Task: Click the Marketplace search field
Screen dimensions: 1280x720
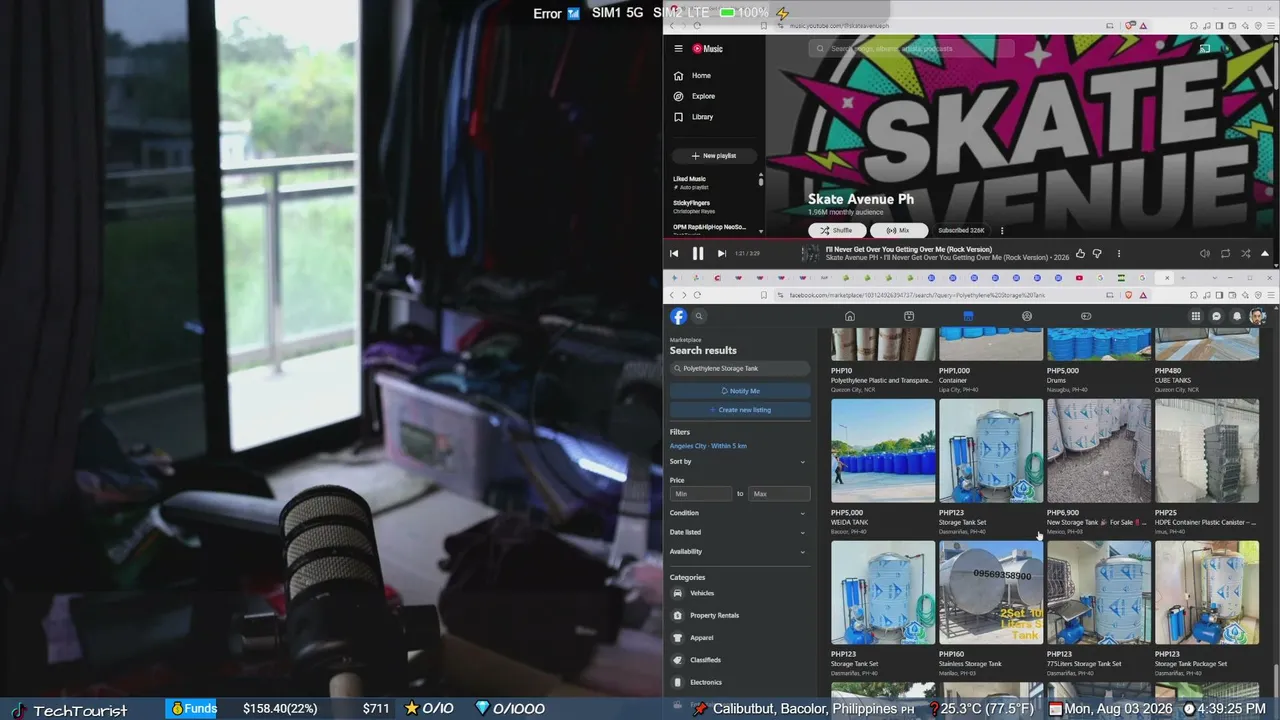Action: [x=740, y=368]
